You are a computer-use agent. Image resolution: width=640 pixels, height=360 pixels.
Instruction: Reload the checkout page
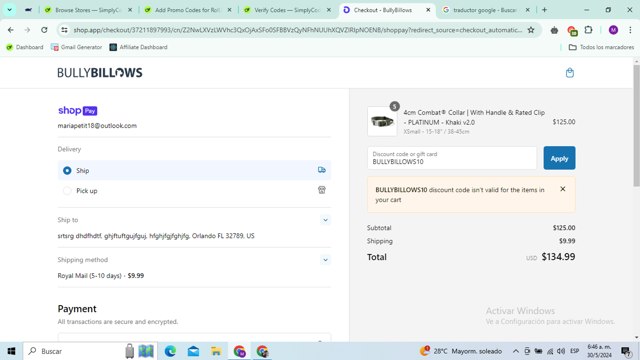tap(44, 30)
